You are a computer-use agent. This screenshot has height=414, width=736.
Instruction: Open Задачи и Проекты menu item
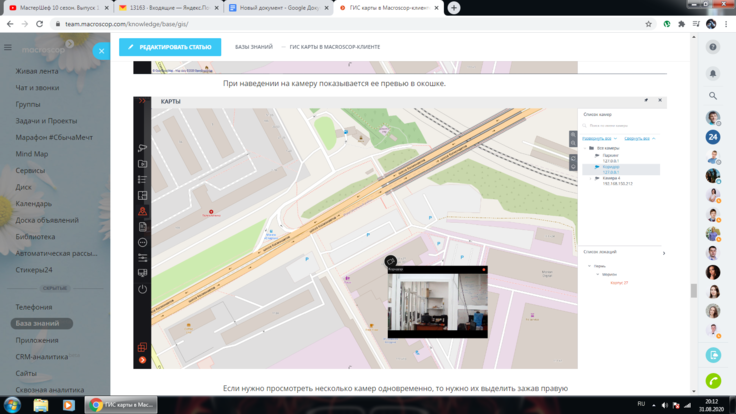(46, 121)
